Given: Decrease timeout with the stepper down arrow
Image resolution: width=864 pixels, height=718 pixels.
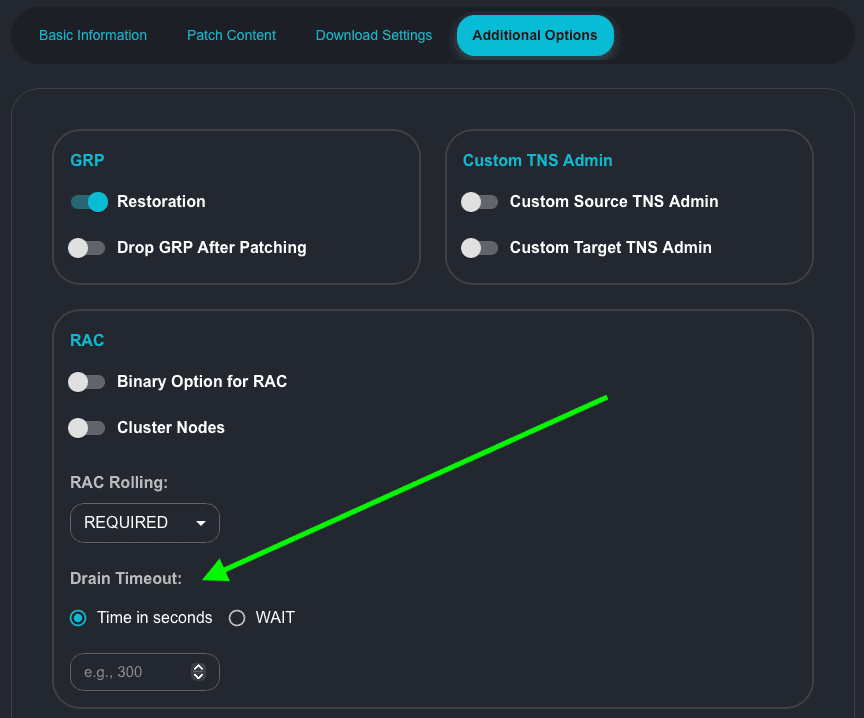Looking at the screenshot, I should tap(198, 677).
